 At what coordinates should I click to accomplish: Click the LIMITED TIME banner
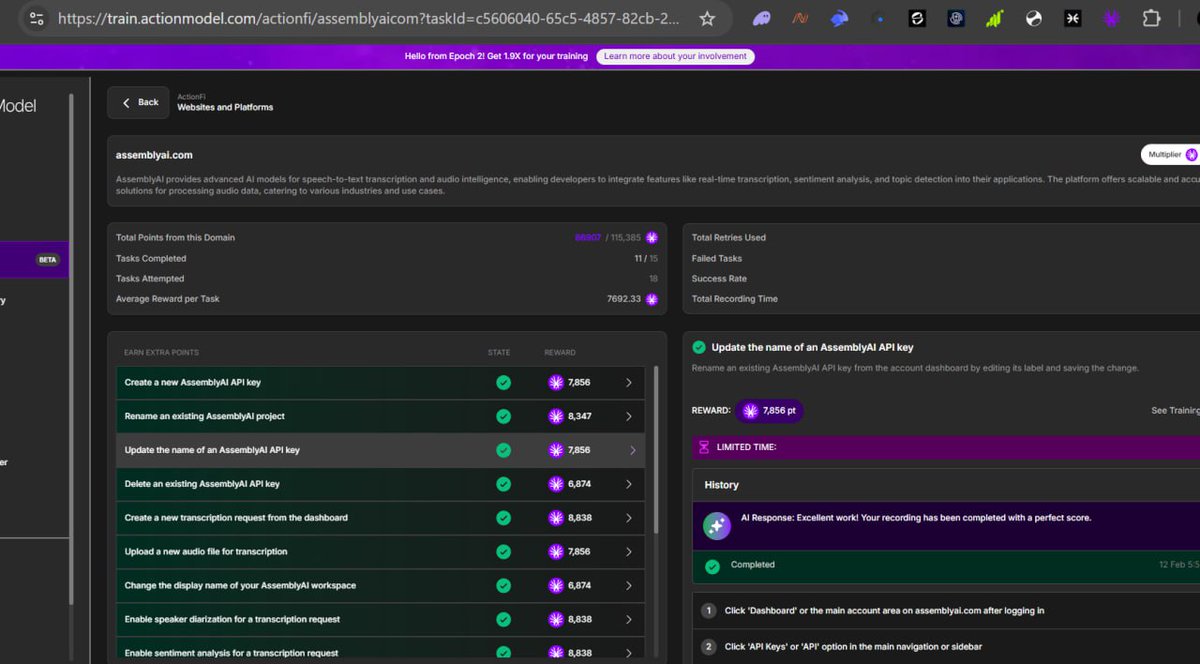(x=946, y=447)
